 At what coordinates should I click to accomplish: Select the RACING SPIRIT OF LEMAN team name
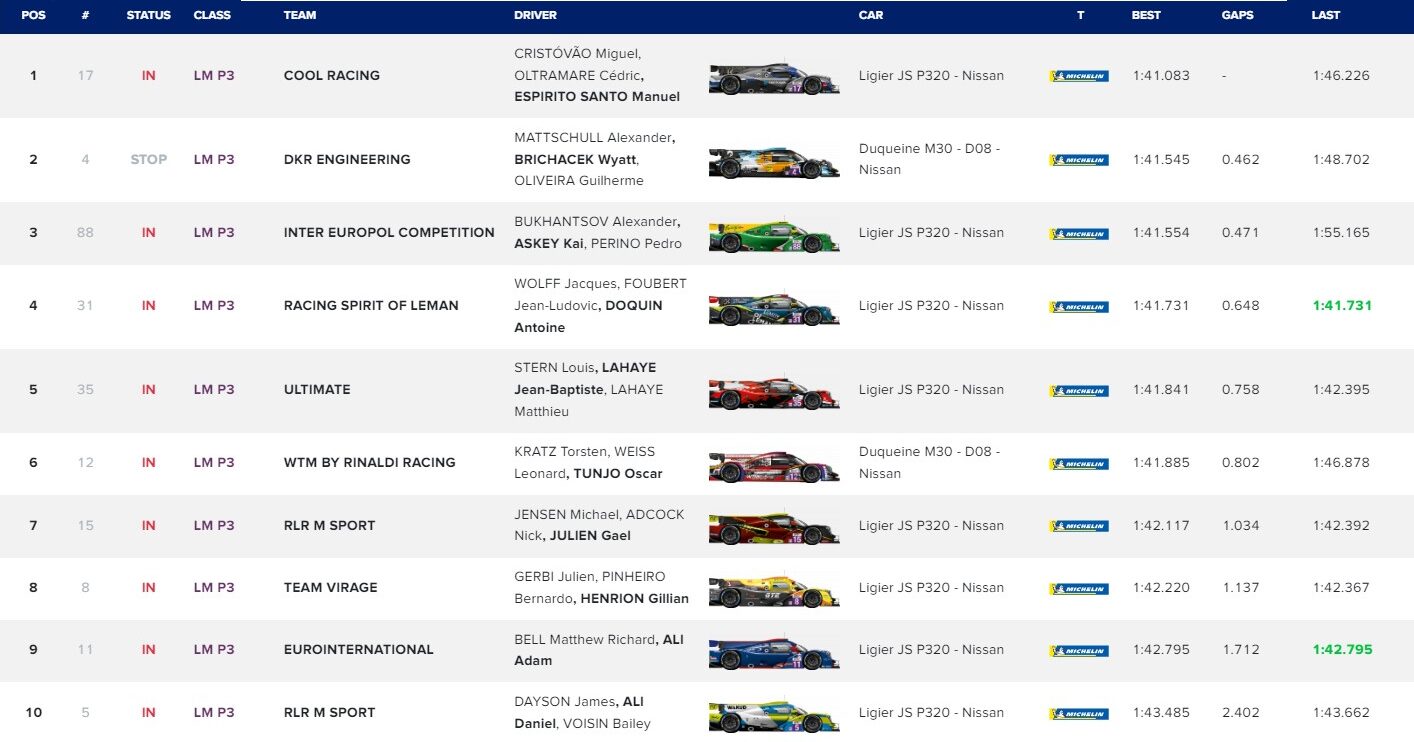click(x=371, y=305)
